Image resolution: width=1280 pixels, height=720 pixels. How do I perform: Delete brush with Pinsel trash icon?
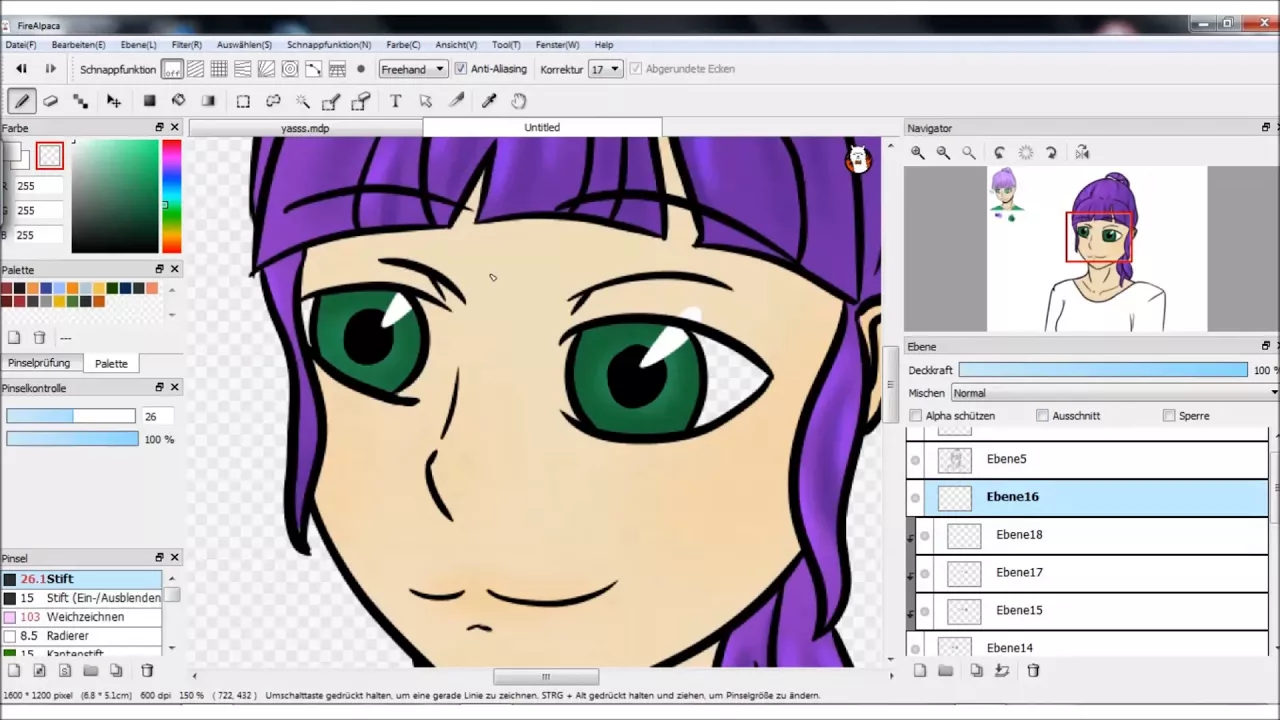147,671
